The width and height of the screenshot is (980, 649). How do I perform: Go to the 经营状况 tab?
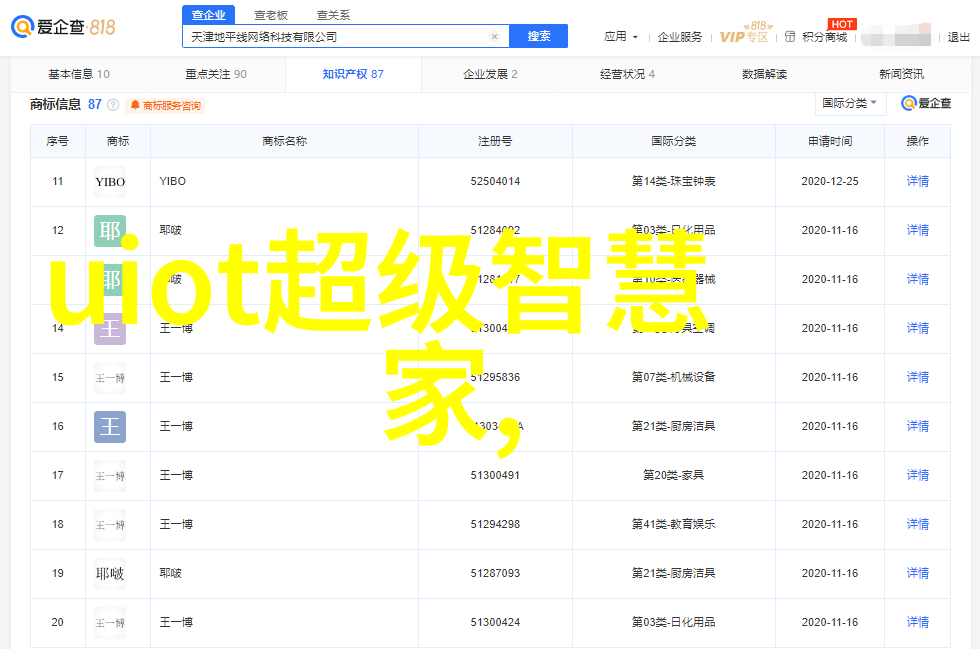[x=627, y=74]
